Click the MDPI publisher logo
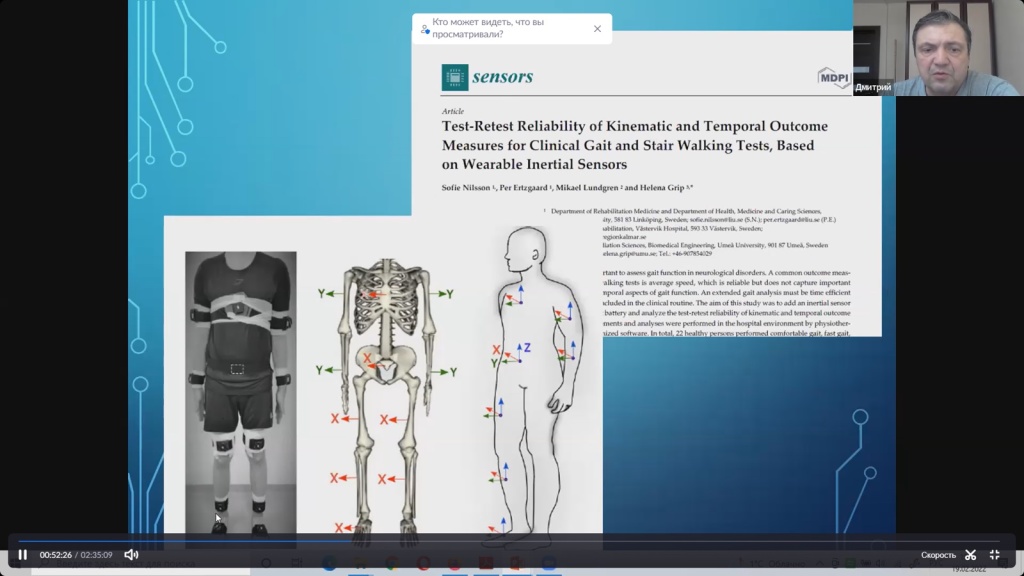The image size is (1024, 576). [x=834, y=78]
